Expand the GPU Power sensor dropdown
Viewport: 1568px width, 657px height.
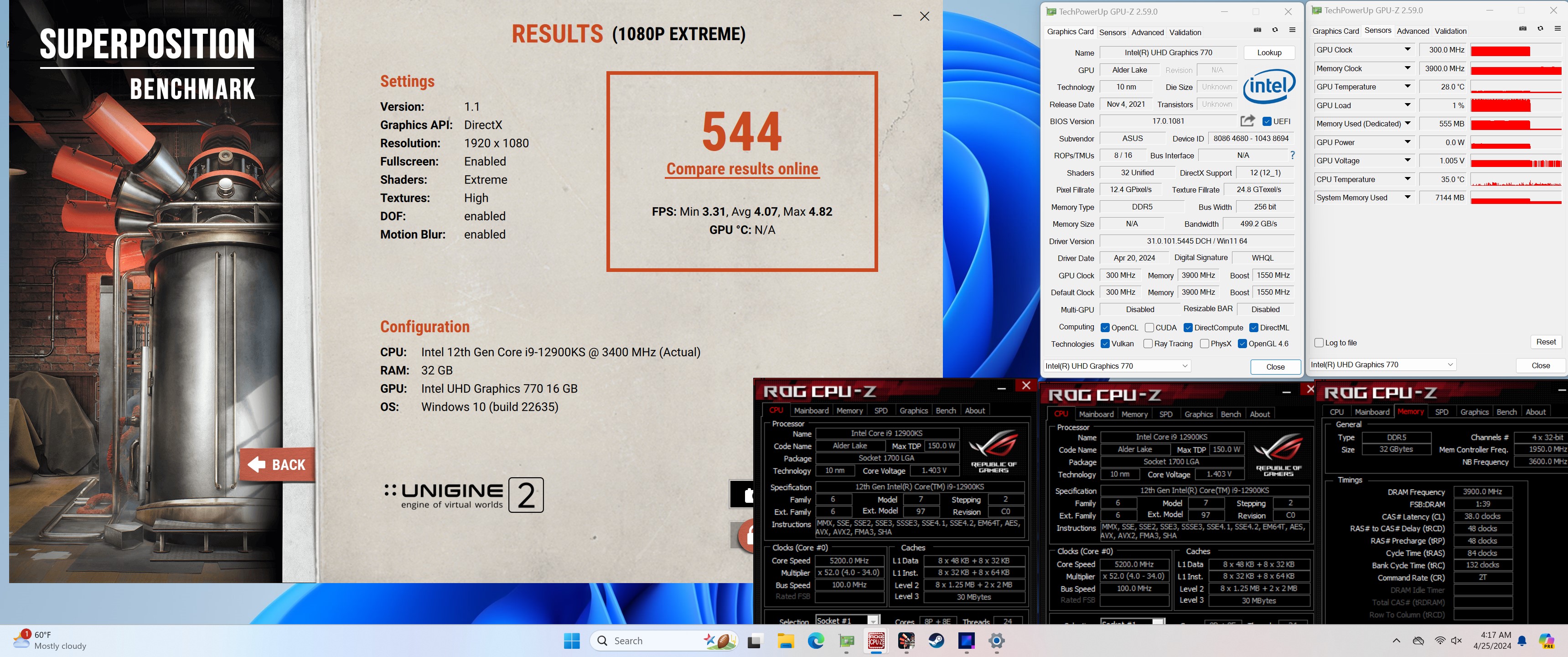(x=1408, y=142)
